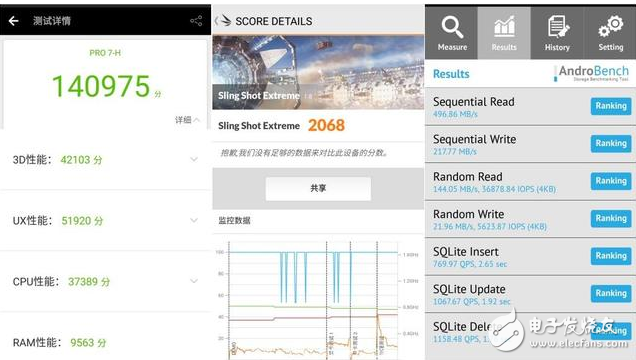Screen dimensions: 636x360
Task: Select the Random Read 144.05 MB/s value
Action: [494, 189]
